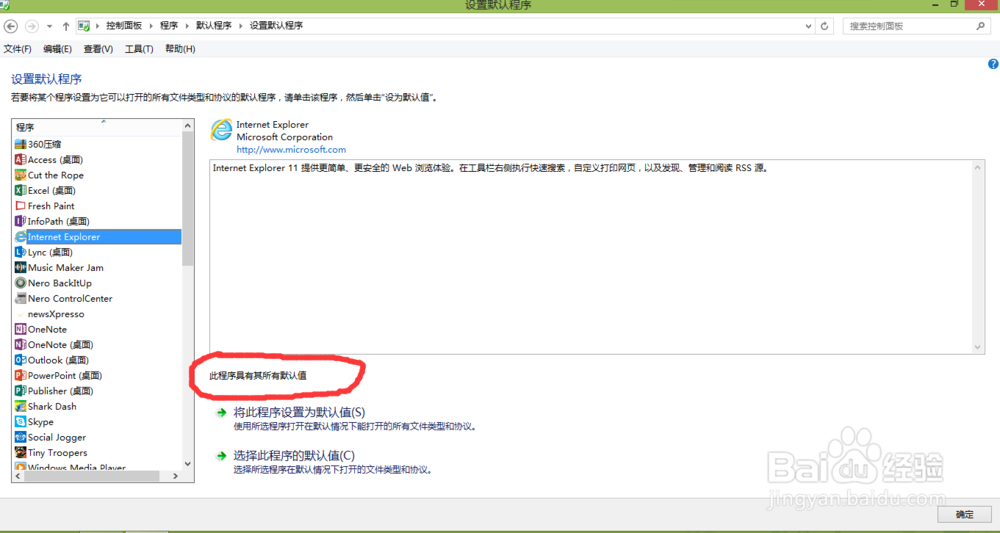Go up one level with up arrow
This screenshot has width=1000, height=533.
[x=66, y=26]
